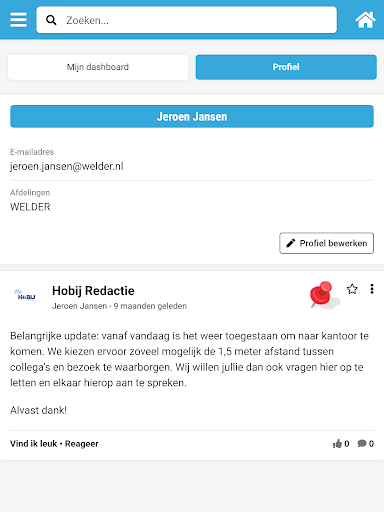Viewport: 384px width, 512px height.
Task: Click the email jeroen.jansen@welder.nl
Action: [67, 166]
